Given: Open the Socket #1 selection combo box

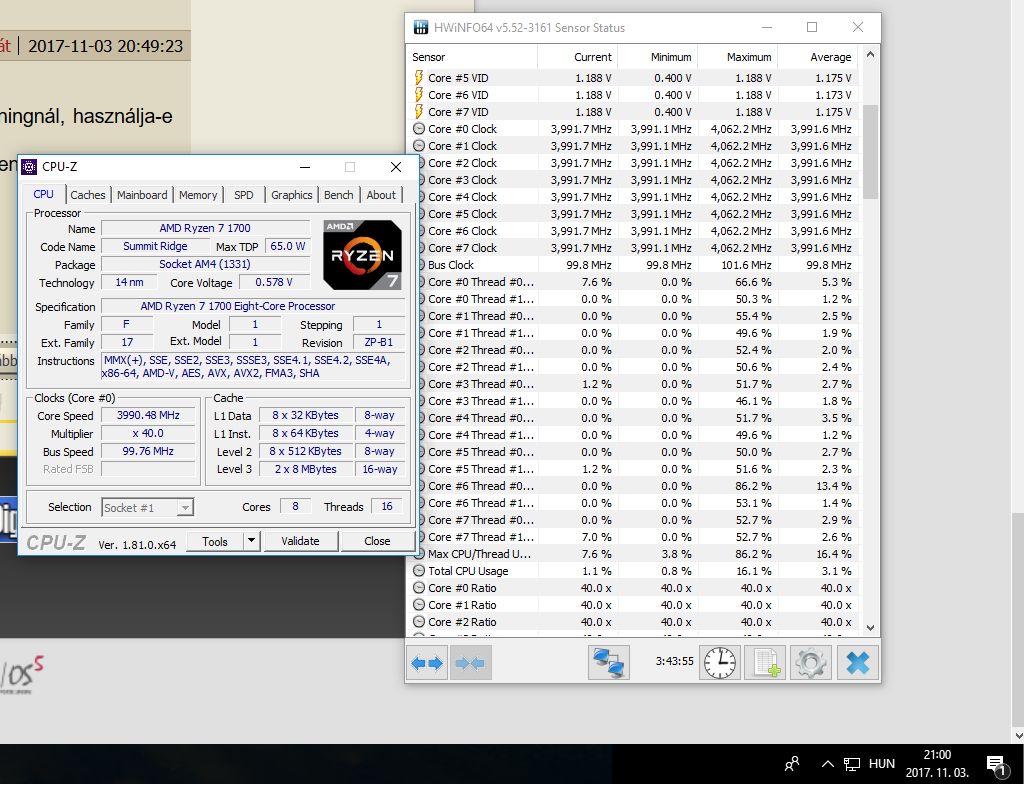Looking at the screenshot, I should tap(148, 508).
